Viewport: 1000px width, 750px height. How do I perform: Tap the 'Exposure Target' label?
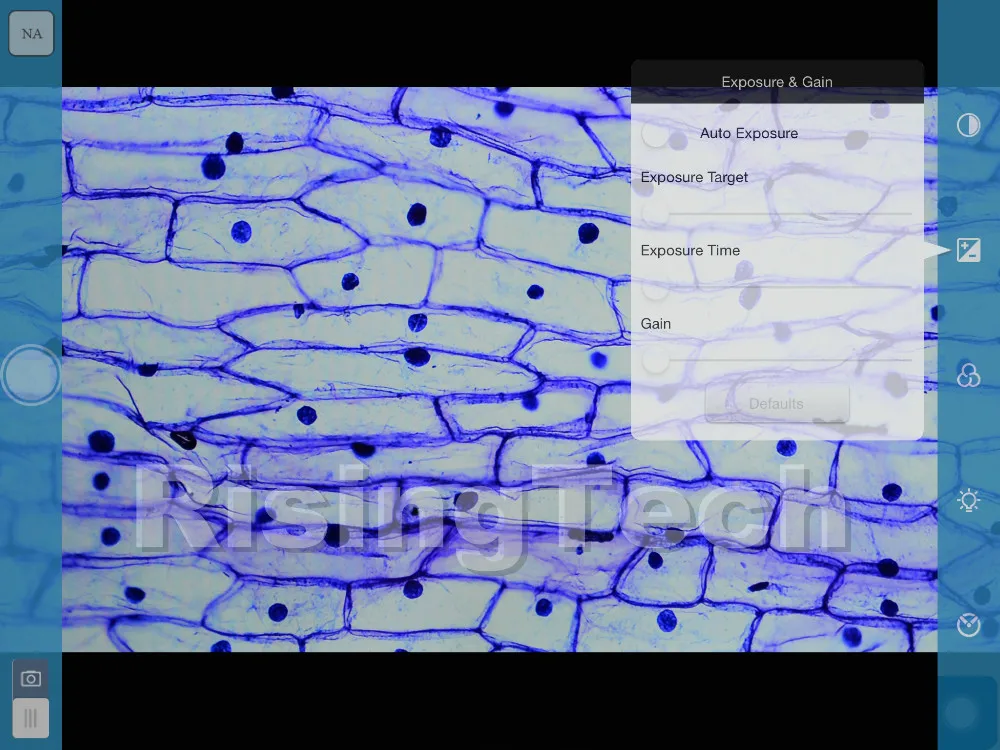pos(694,177)
